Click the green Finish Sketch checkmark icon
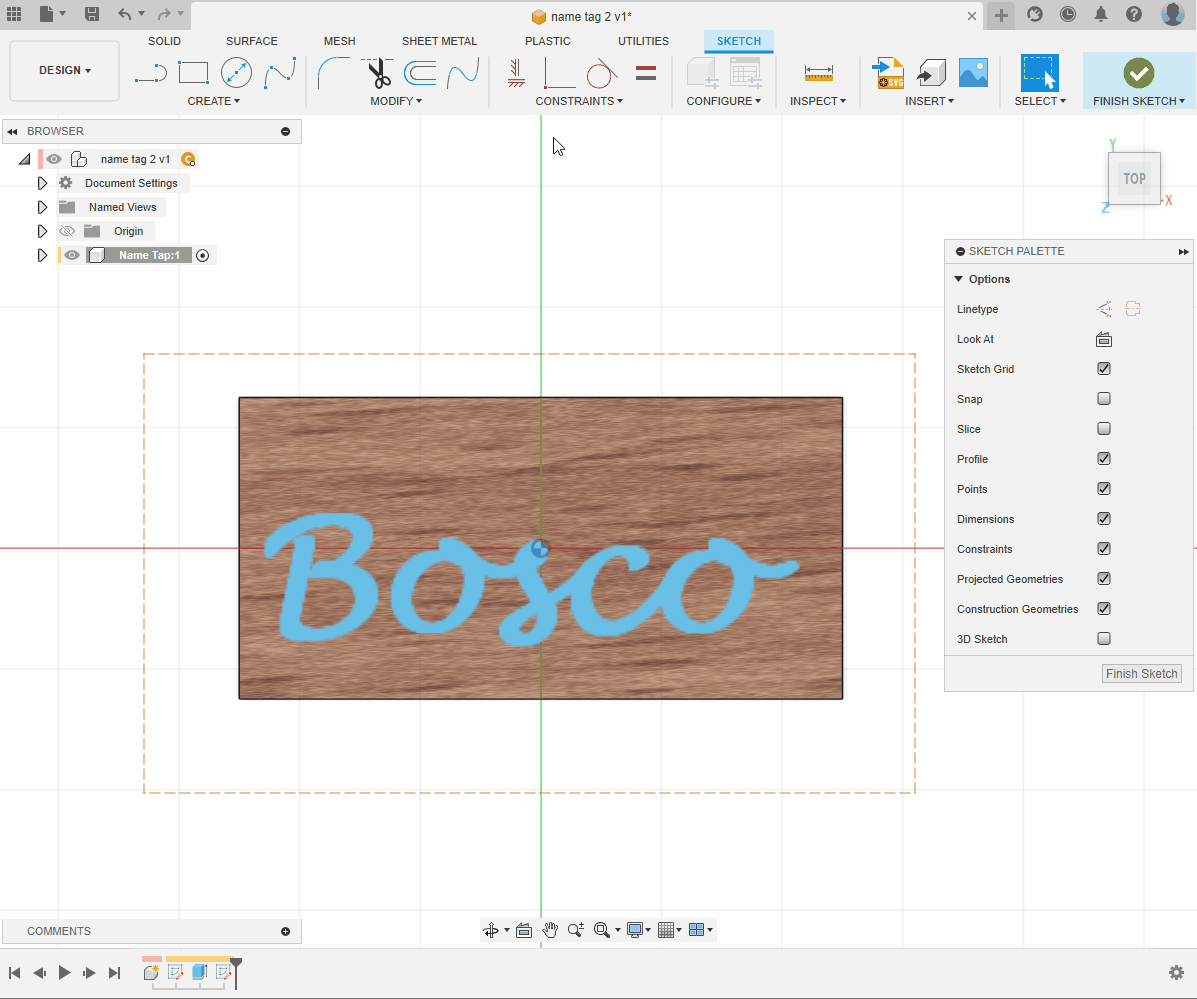Screen dimensions: 1197x999 [x=1138, y=73]
